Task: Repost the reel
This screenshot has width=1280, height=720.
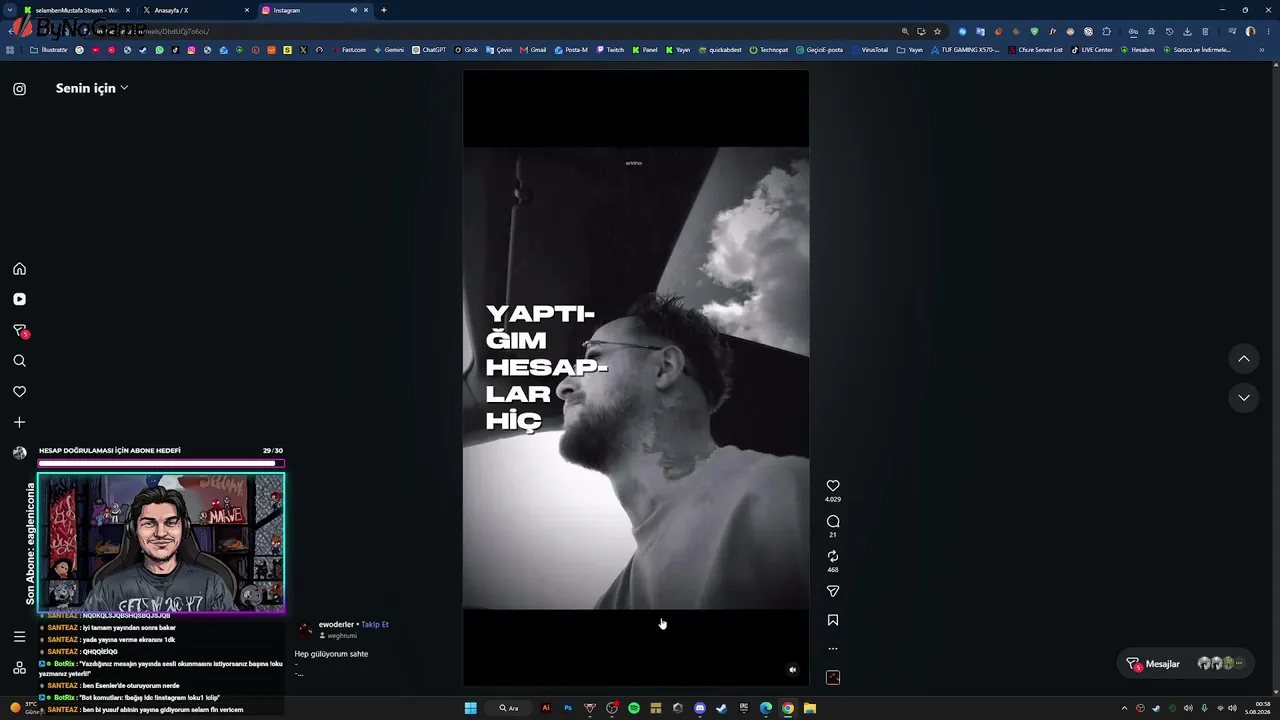Action: point(833,556)
